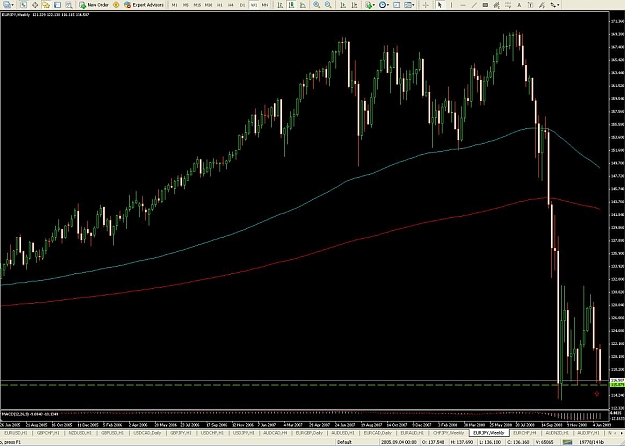Open the CHFJPY,Weekly chart tab

click(x=448, y=433)
